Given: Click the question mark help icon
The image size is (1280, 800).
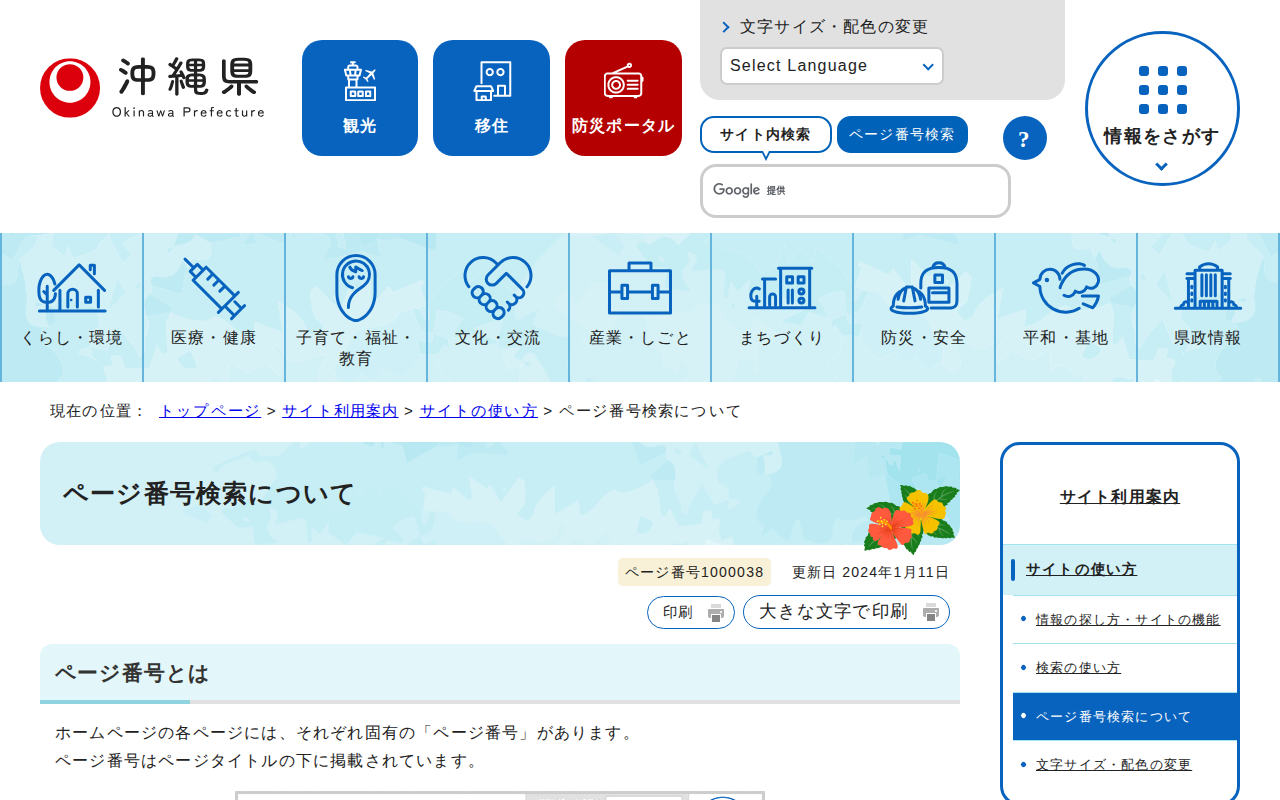Looking at the screenshot, I should (1024, 138).
